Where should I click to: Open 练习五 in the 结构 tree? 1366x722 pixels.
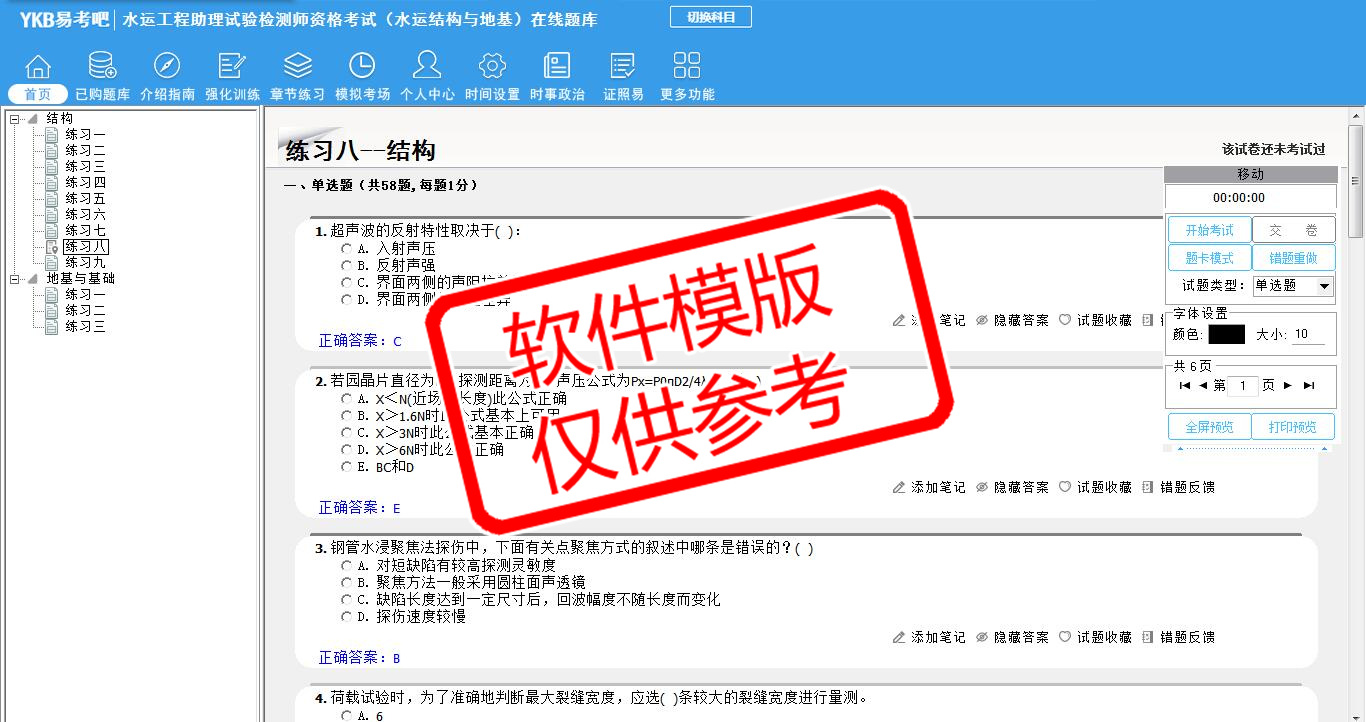tap(85, 199)
